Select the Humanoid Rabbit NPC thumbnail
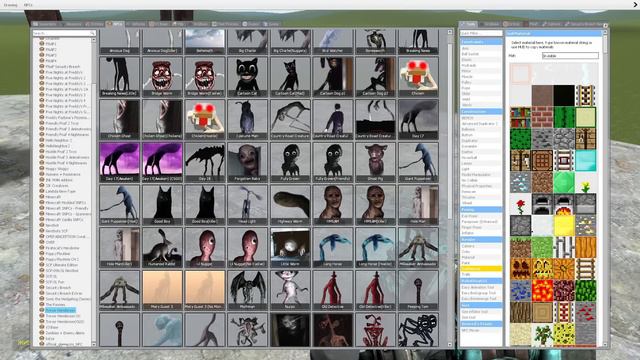Viewport: 640px width, 360px height. tap(162, 247)
